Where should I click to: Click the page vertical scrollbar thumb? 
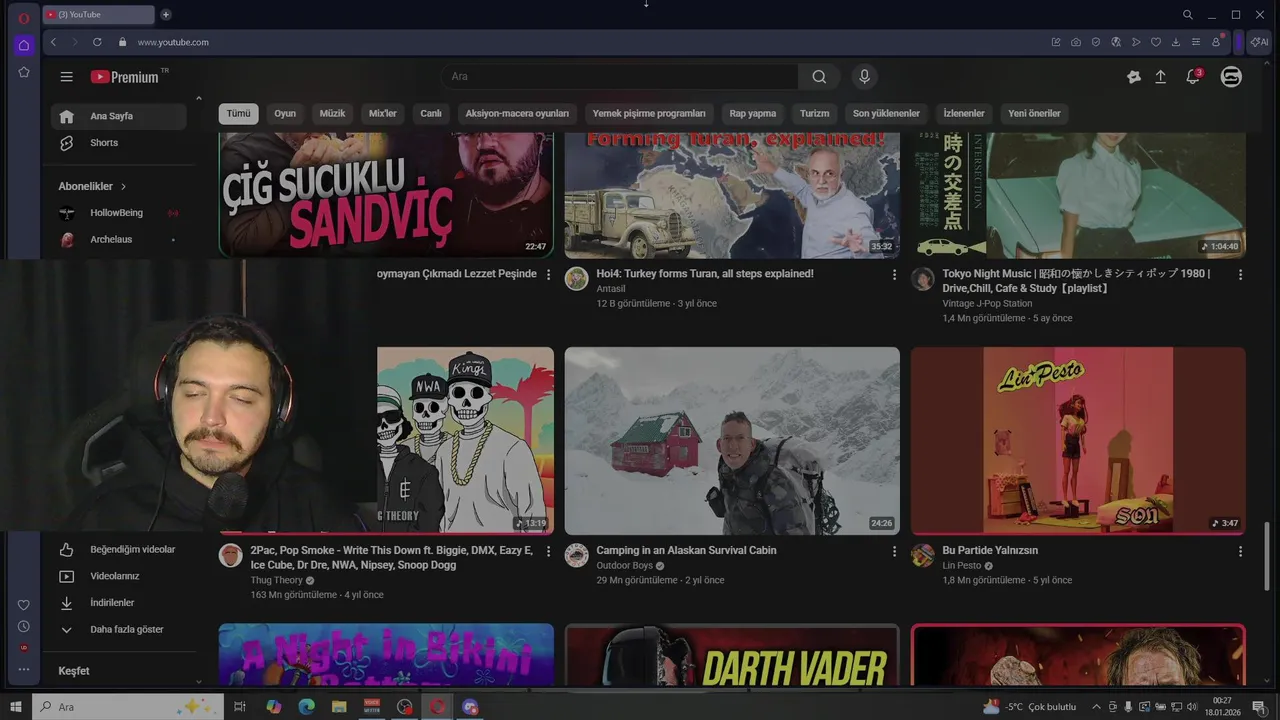point(1267,556)
